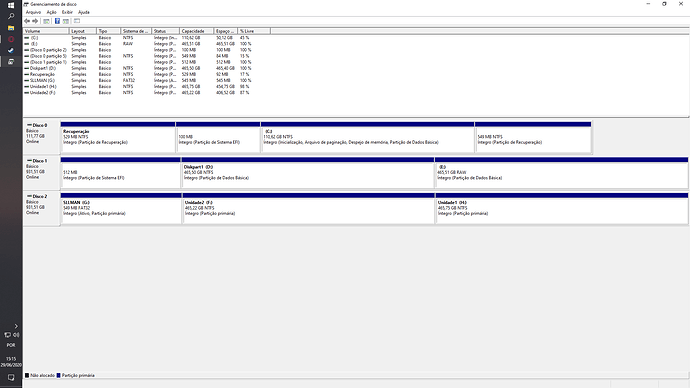The image size is (690, 388).
Task: Open the taskbar Search magnifier
Action: tap(11, 16)
